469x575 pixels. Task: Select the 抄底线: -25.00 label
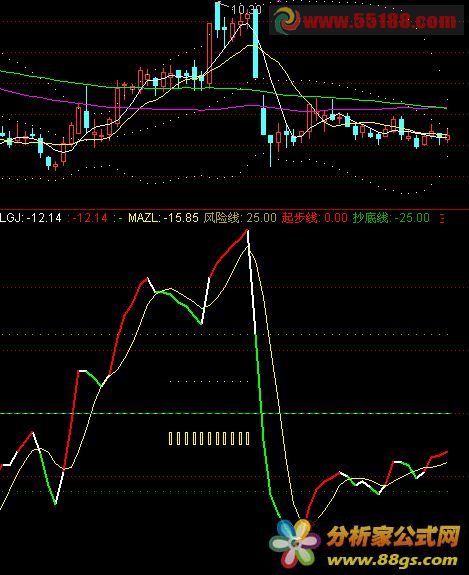click(x=391, y=218)
